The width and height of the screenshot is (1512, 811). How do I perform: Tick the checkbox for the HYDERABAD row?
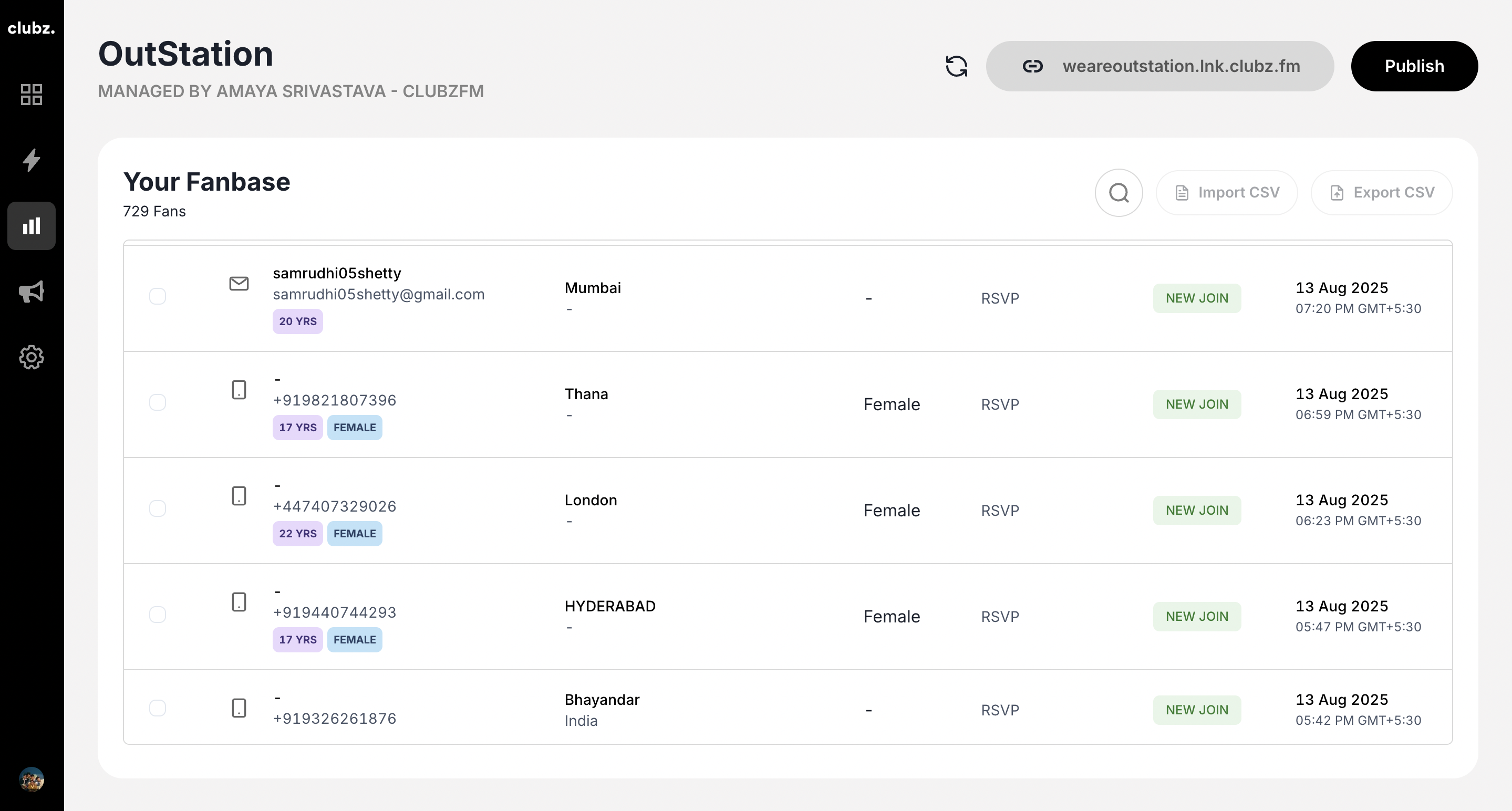click(x=157, y=615)
